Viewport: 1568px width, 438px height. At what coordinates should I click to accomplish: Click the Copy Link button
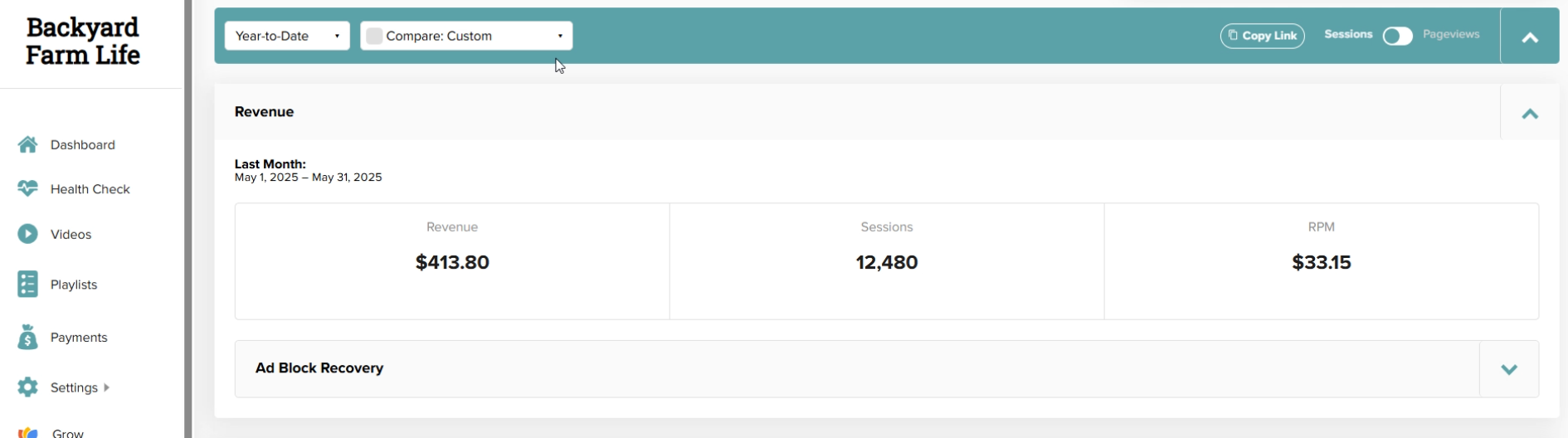coord(1262,36)
